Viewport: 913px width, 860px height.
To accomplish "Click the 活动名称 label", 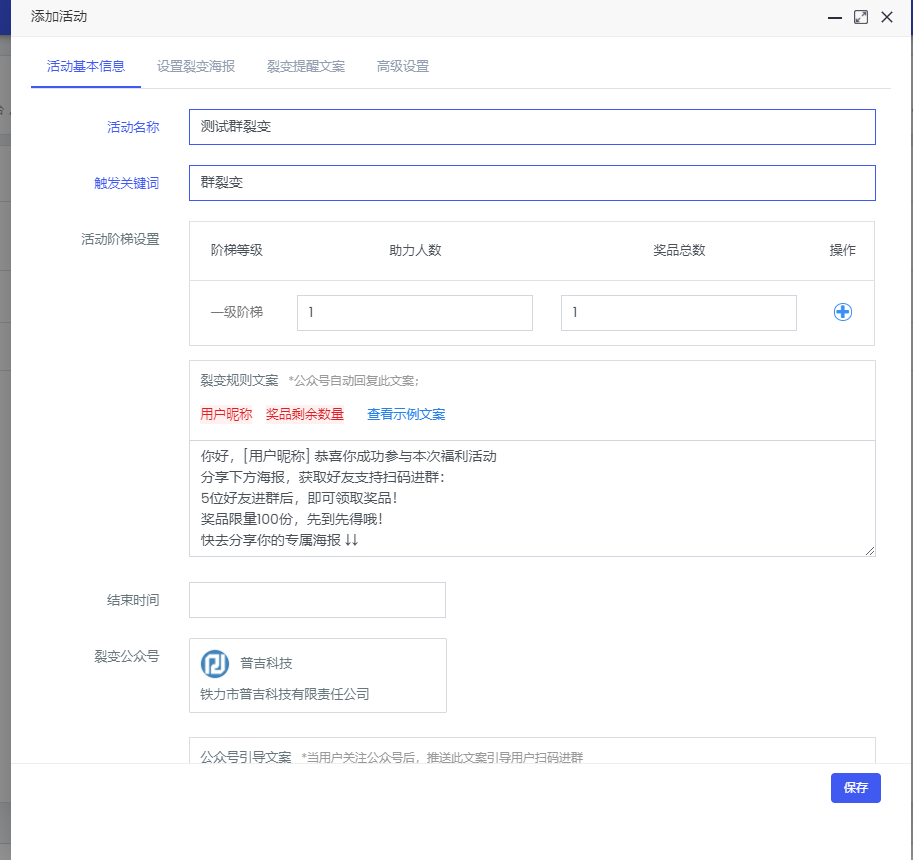I will pos(133,127).
